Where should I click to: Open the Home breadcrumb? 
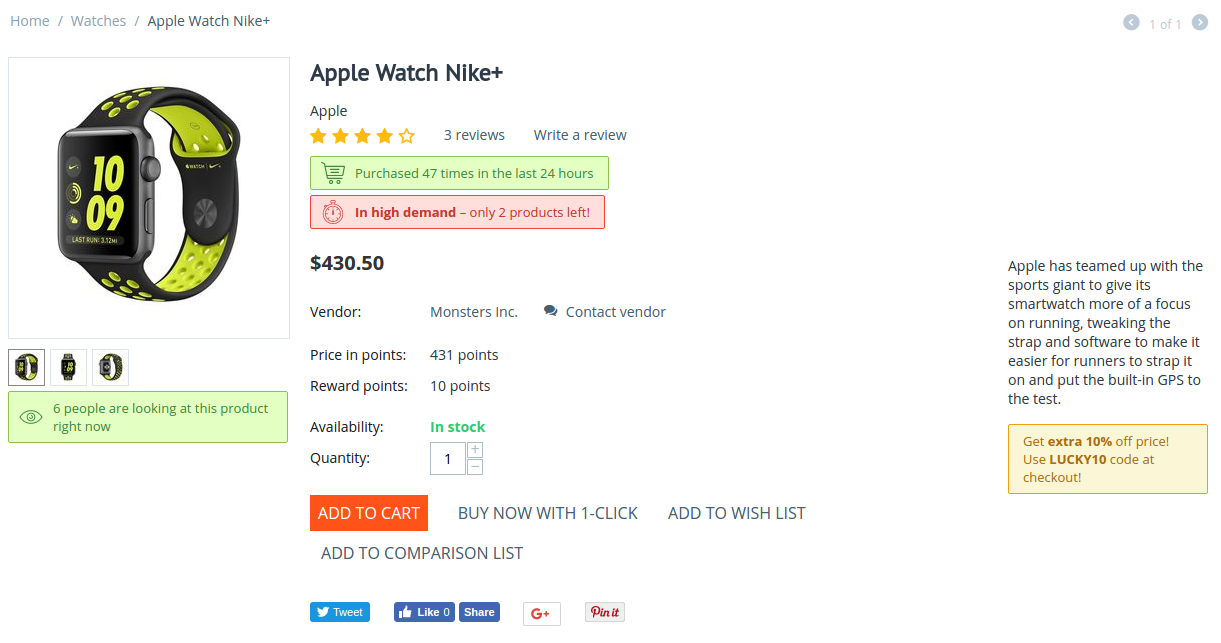point(30,21)
